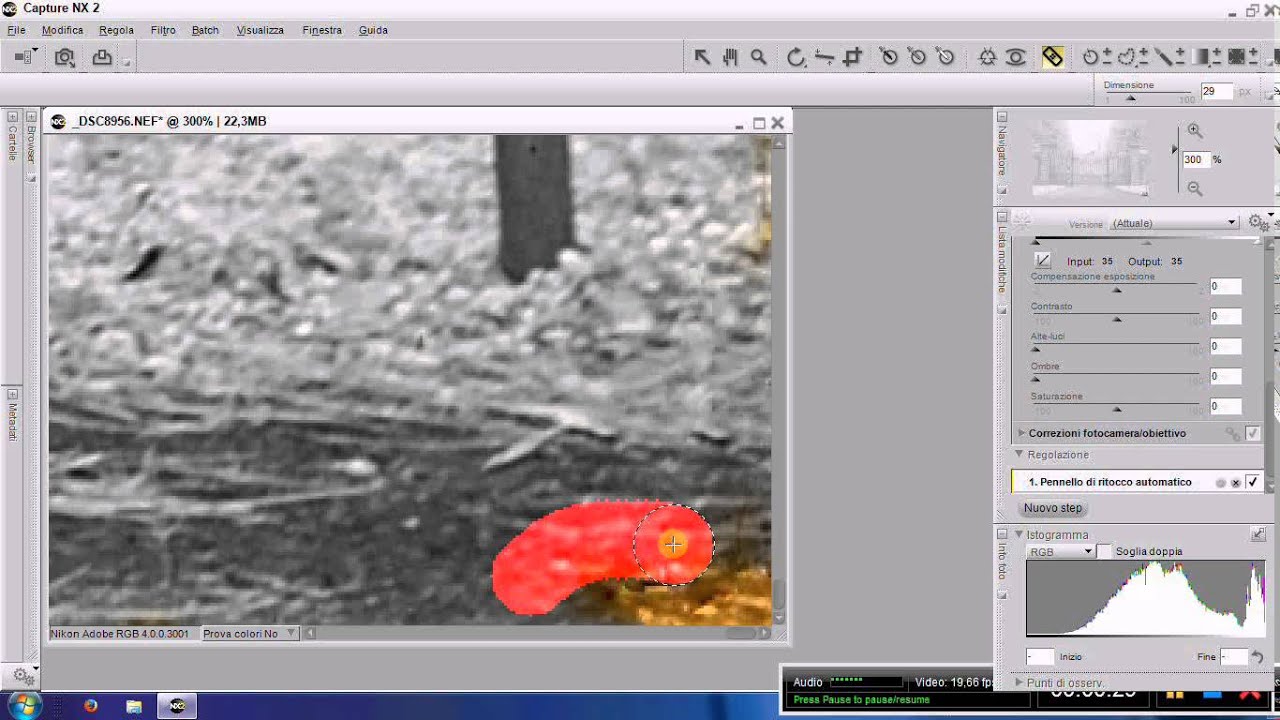Collapse the Navigatore panel toggle

point(1002,117)
